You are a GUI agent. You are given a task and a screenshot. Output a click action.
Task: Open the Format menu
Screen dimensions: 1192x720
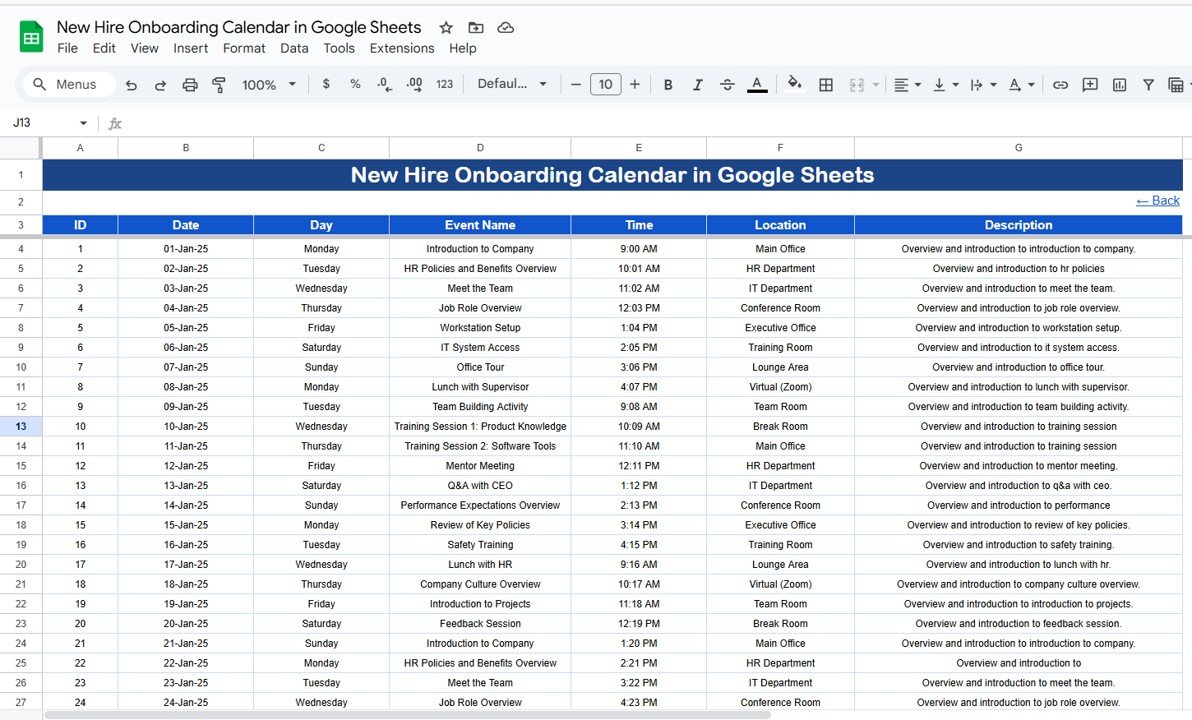tap(244, 49)
